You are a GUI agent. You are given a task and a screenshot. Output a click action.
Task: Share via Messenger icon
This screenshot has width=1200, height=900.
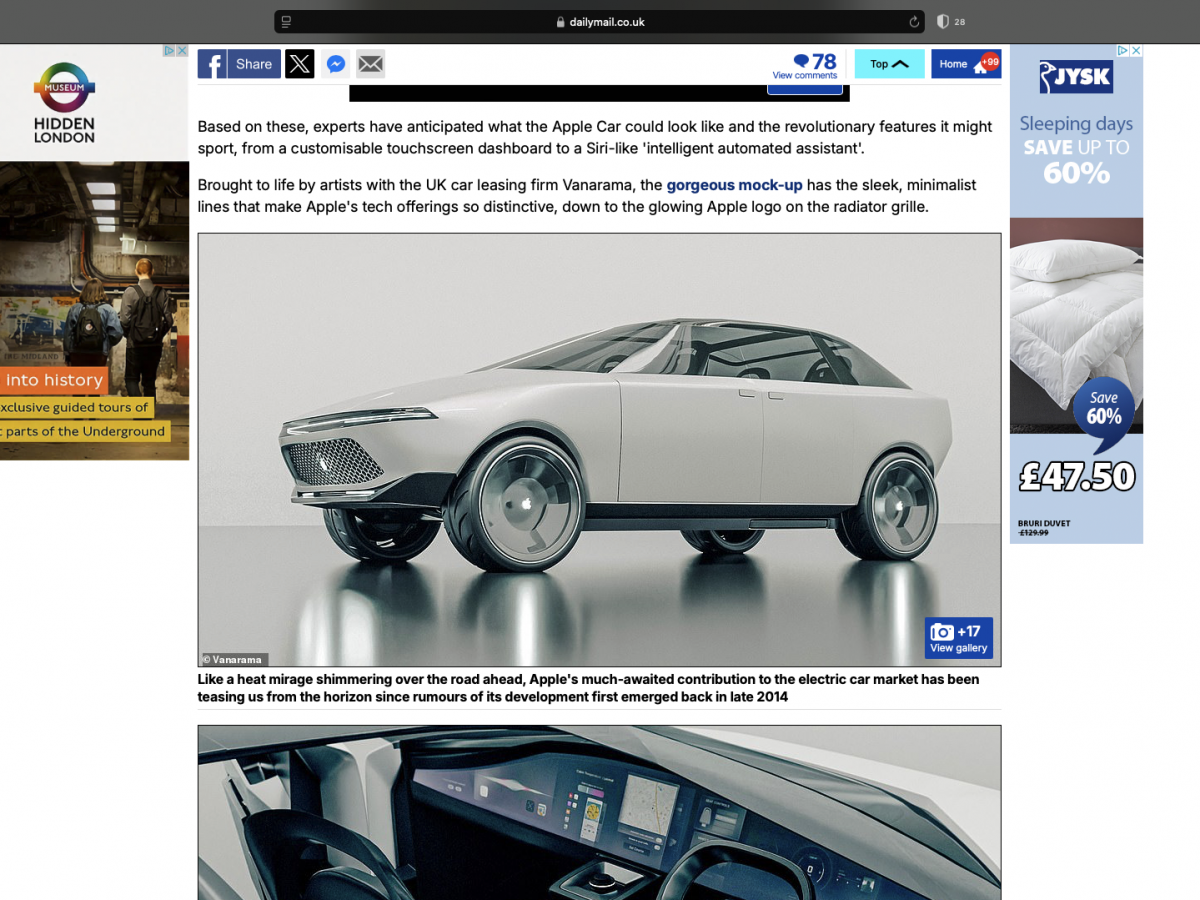[336, 64]
